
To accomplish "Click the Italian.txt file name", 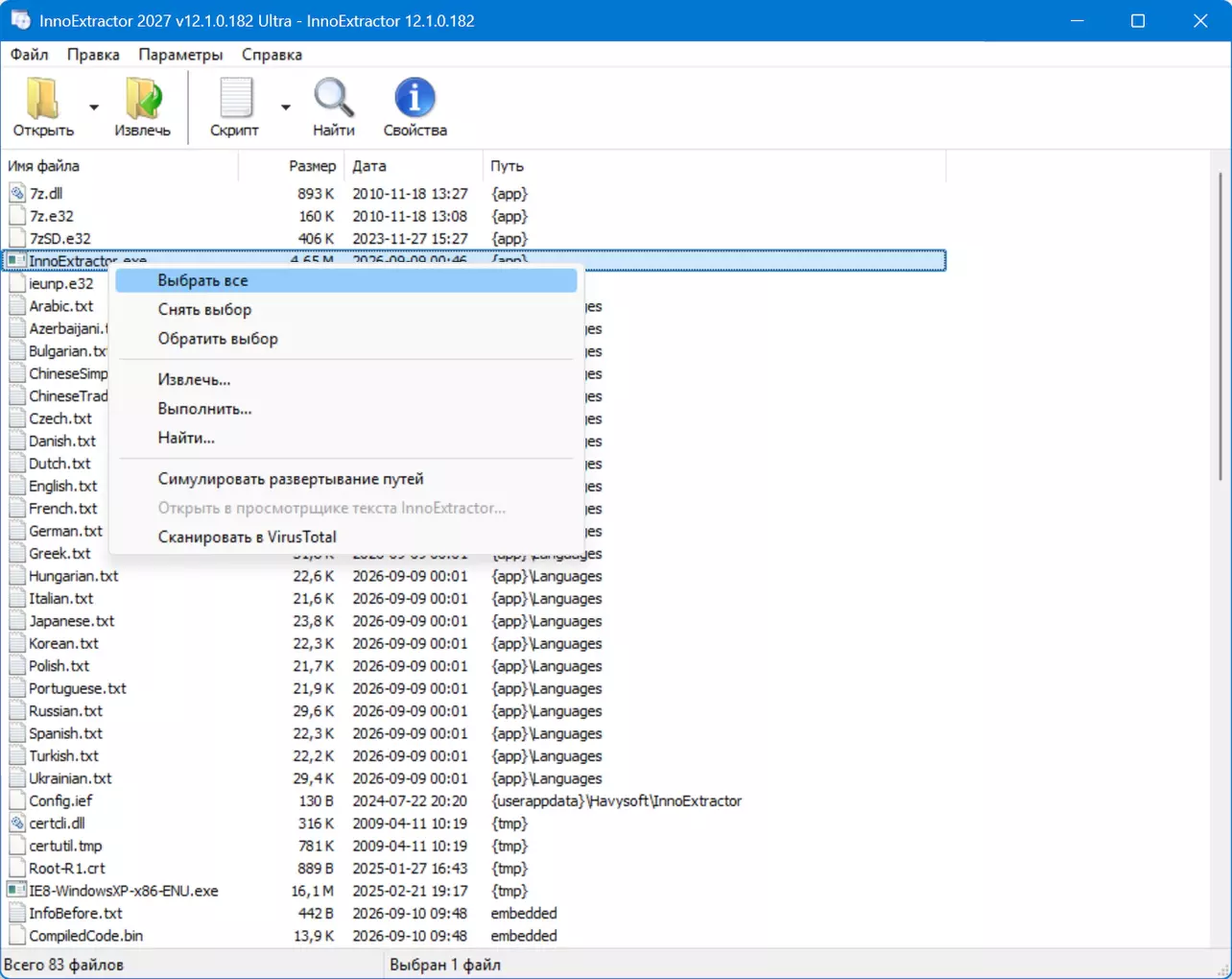I will [x=60, y=598].
